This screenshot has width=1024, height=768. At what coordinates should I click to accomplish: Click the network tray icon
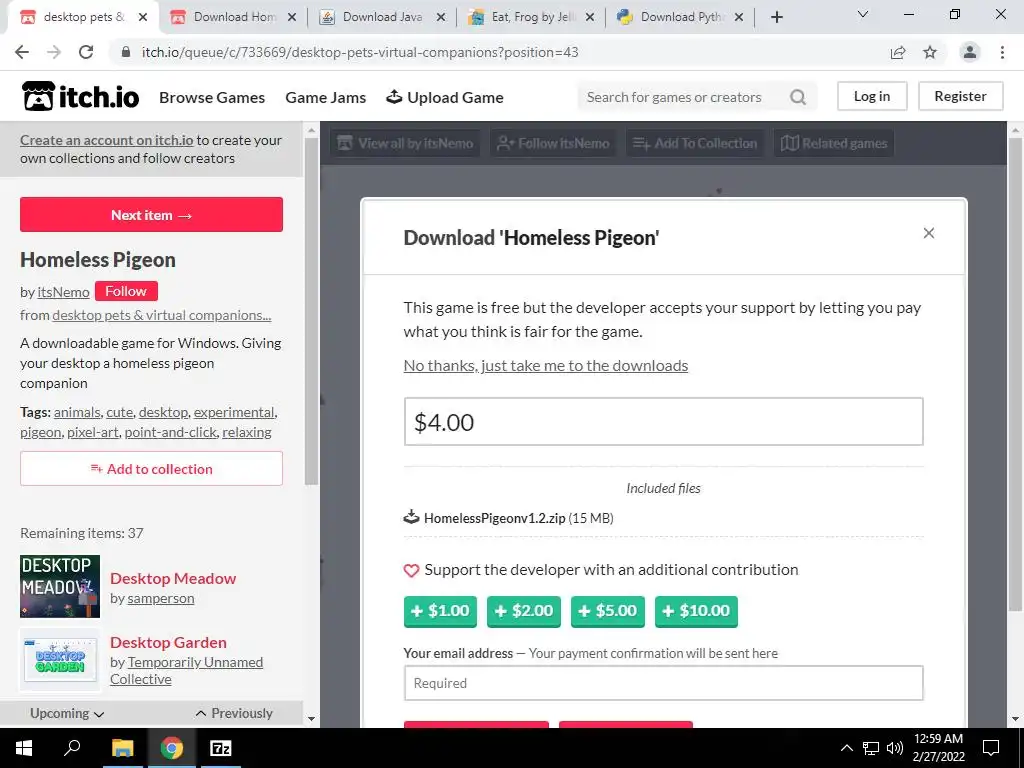click(x=871, y=748)
